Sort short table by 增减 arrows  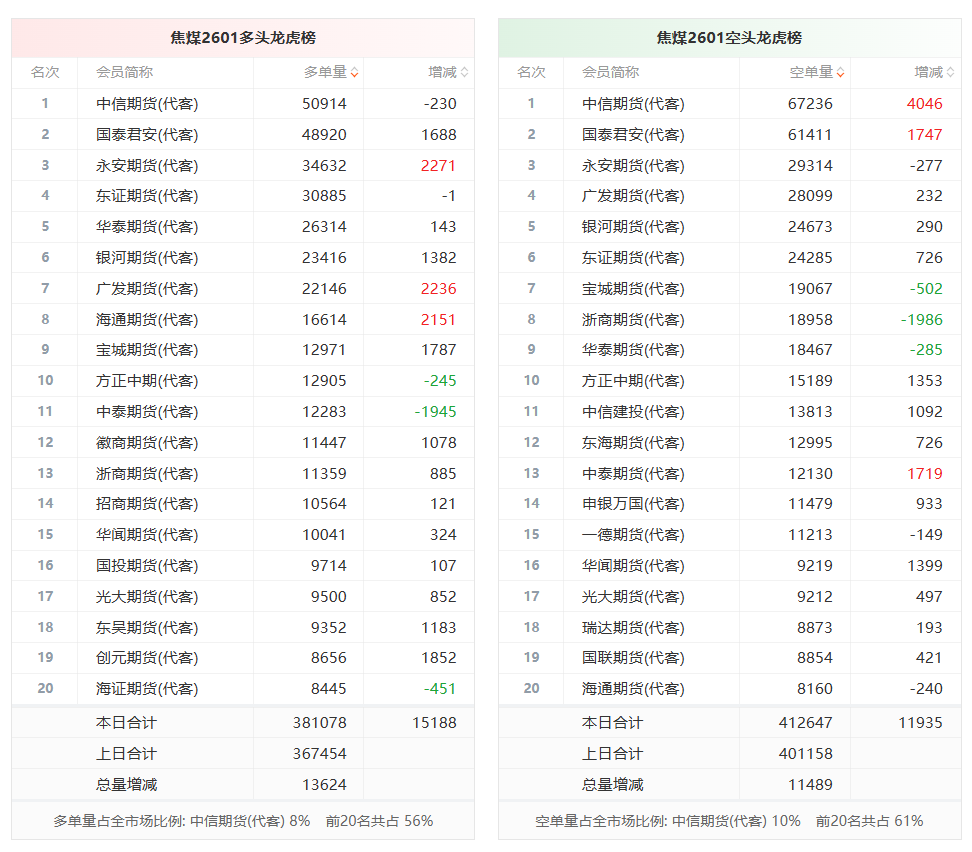click(x=950, y=73)
